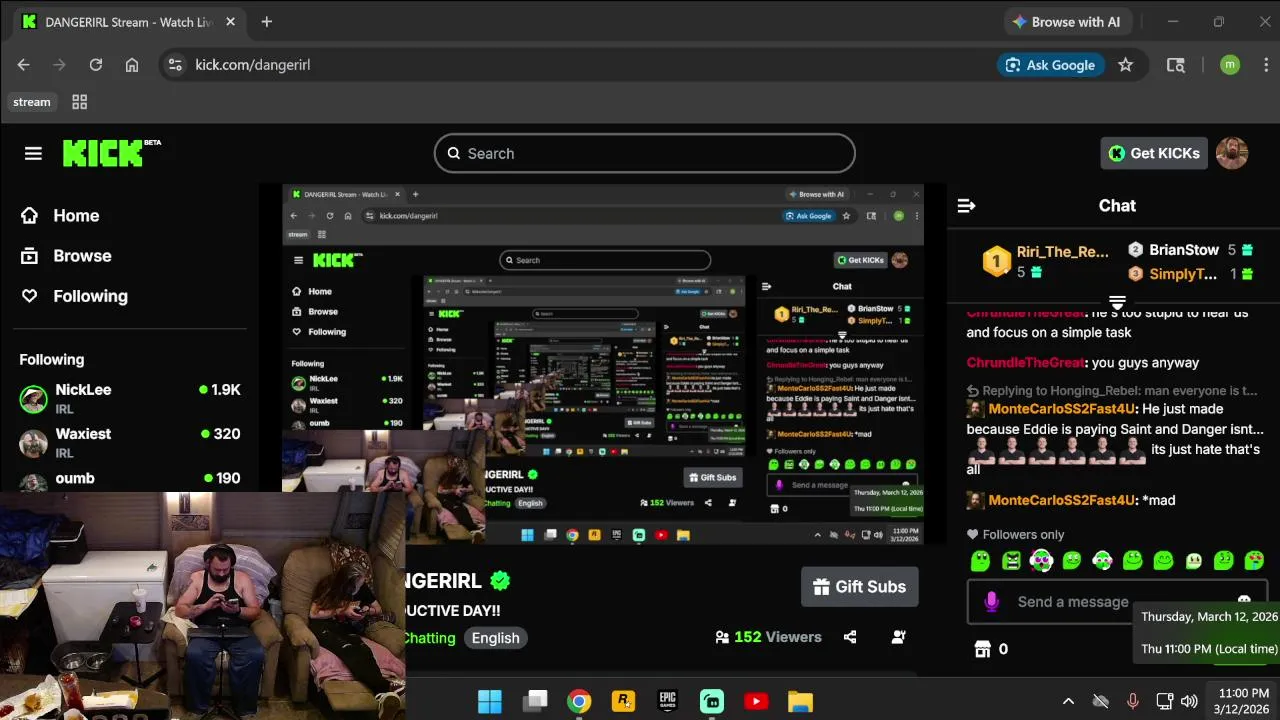Click the user profile avatar top right

point(1232,153)
